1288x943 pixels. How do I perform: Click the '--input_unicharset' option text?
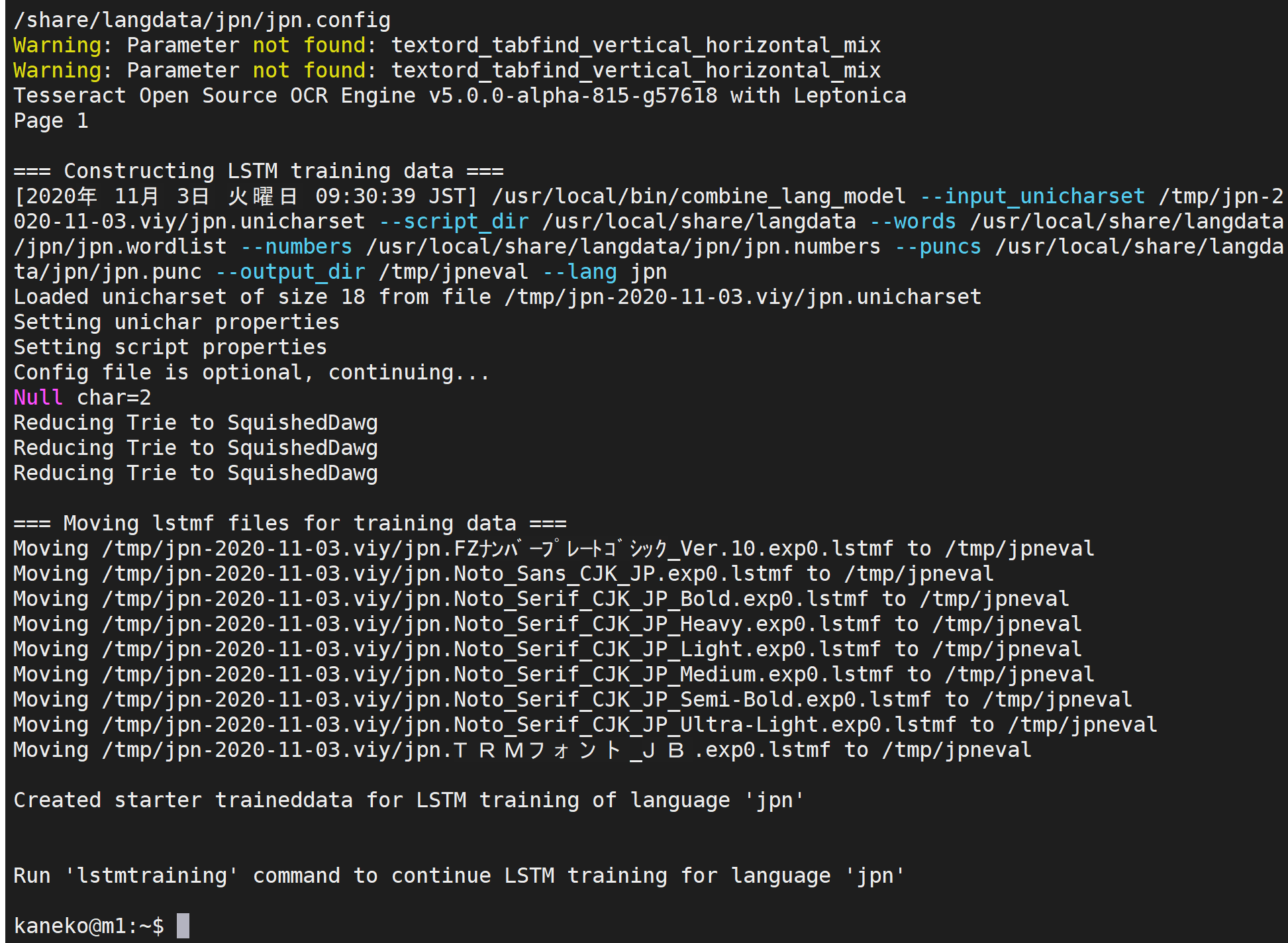click(x=1032, y=197)
